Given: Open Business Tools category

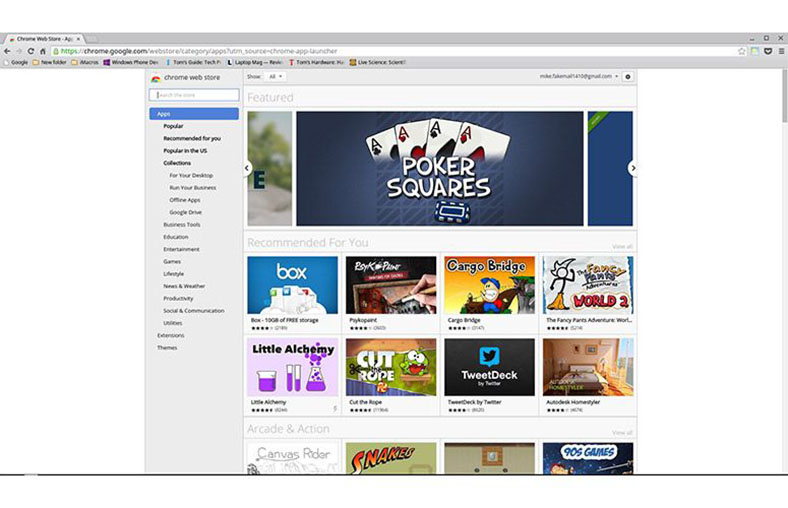Looking at the screenshot, I should point(181,225).
